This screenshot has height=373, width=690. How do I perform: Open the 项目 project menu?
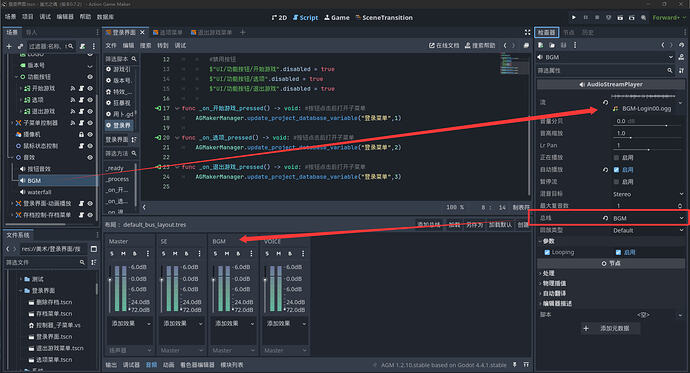(x=27, y=17)
